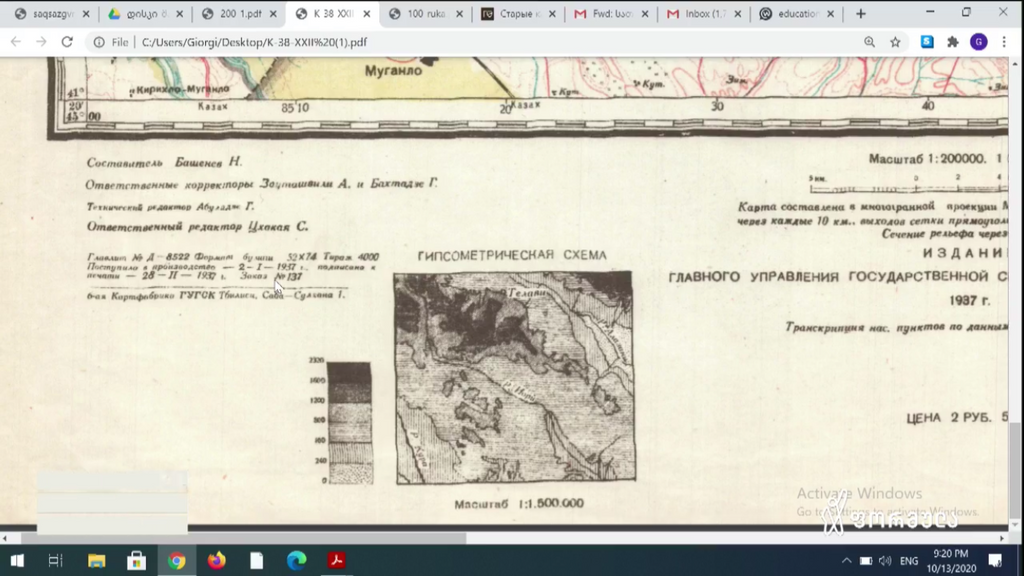Open a new browser tab
The width and height of the screenshot is (1024, 576).
(861, 14)
